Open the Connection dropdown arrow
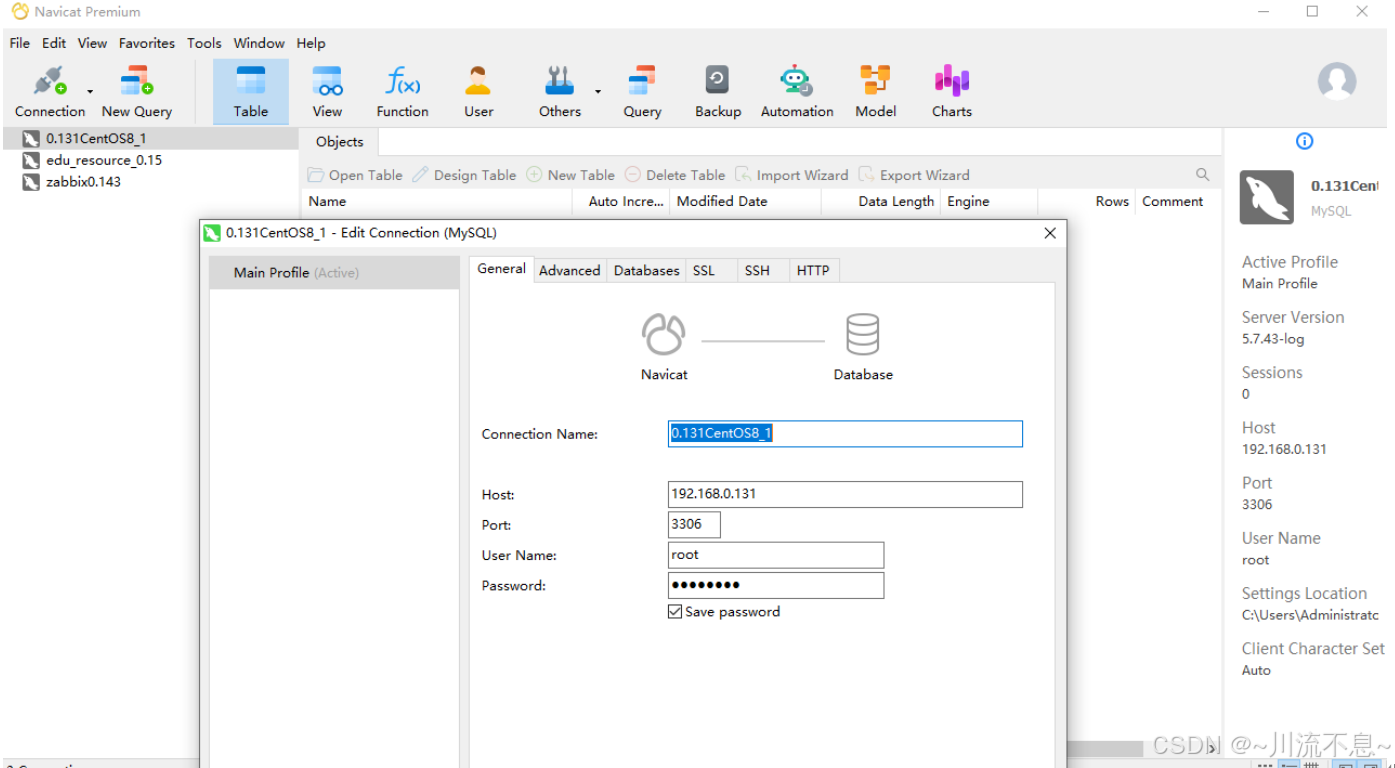This screenshot has width=1395, height=768. click(x=90, y=91)
